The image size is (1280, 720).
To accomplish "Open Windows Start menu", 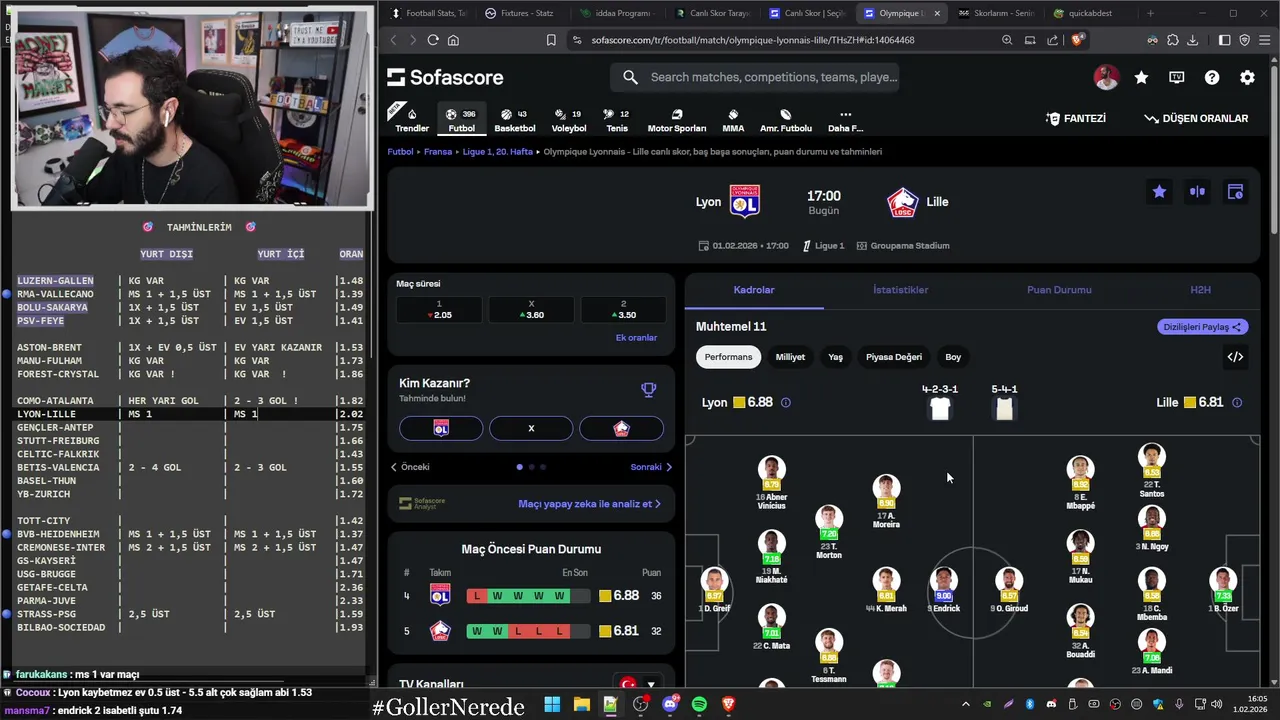I will (552, 704).
